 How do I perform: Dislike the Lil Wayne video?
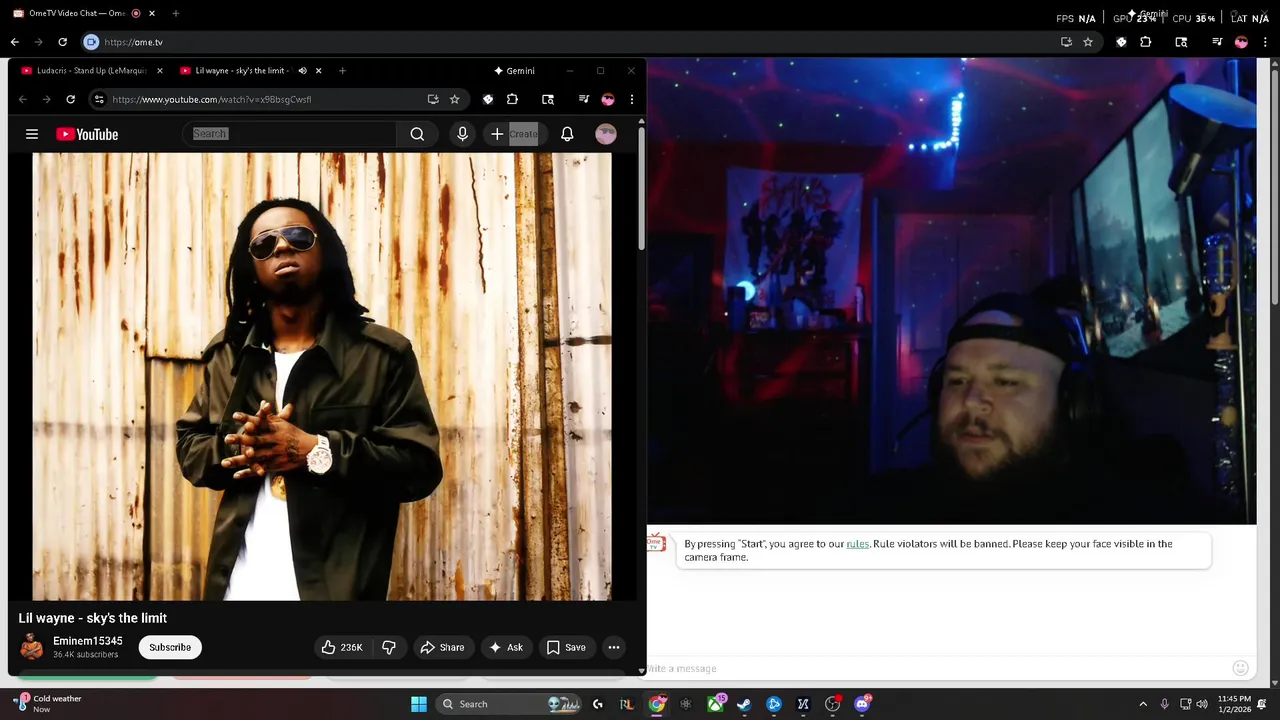[389, 647]
